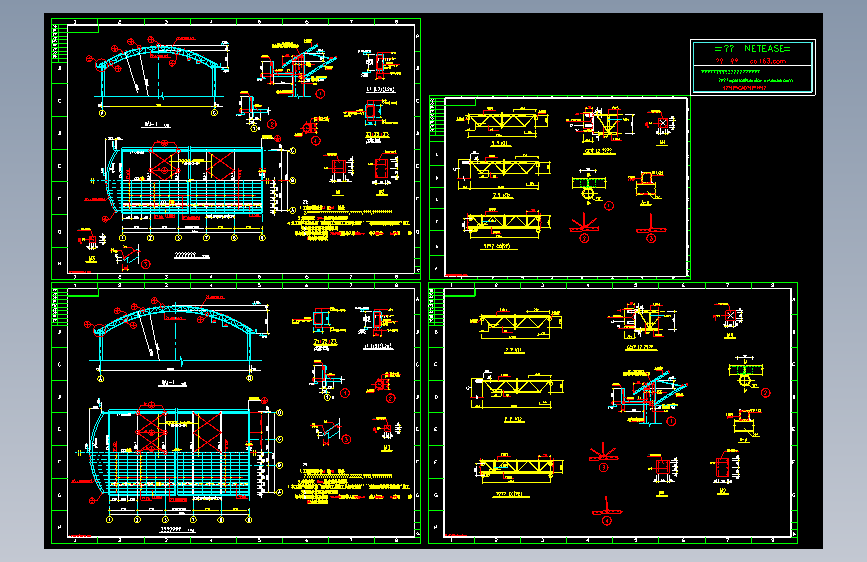
Task: Click red detail marker 2 in bottom-right sheet
Action: coord(765,393)
